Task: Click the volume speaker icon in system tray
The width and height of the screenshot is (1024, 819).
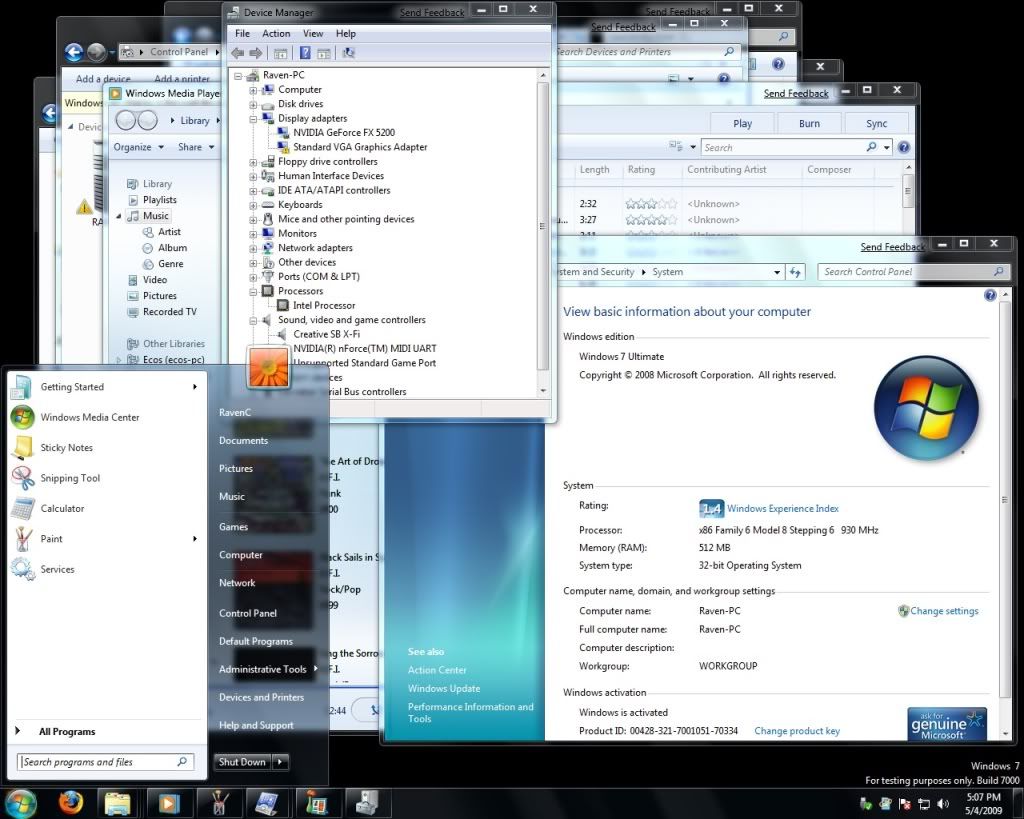Action: pos(942,803)
